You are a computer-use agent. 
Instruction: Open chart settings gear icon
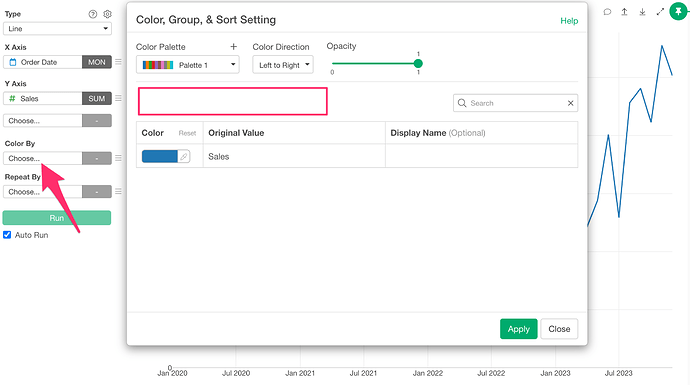point(107,14)
